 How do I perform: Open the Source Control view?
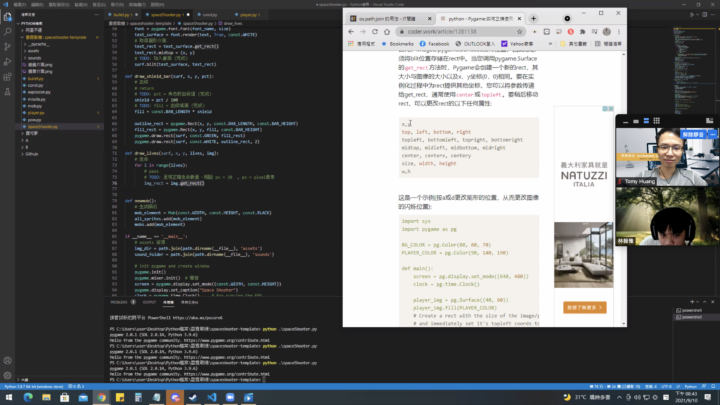[6, 48]
